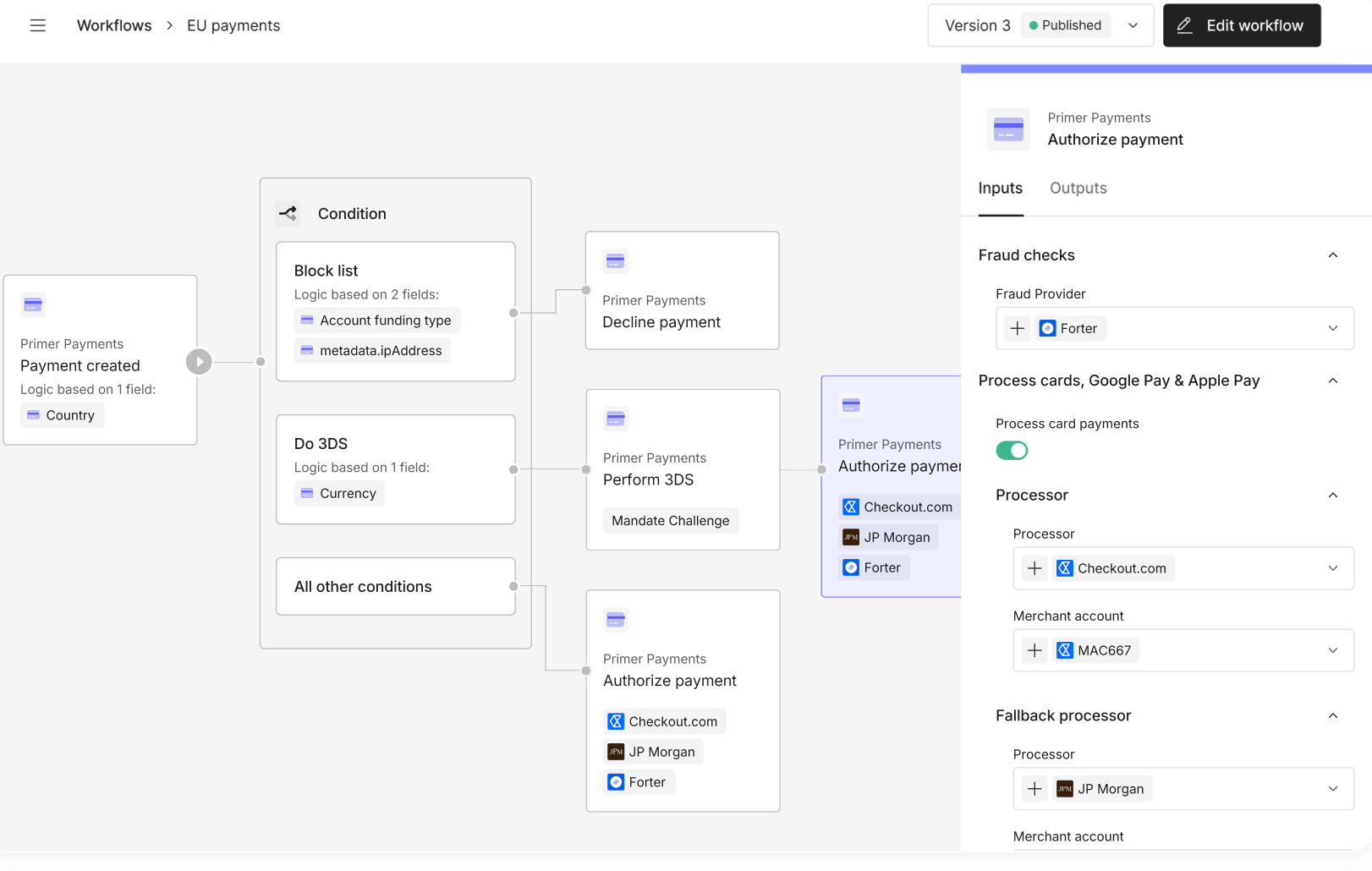Open the Version 3 Published dropdown

tap(1040, 25)
